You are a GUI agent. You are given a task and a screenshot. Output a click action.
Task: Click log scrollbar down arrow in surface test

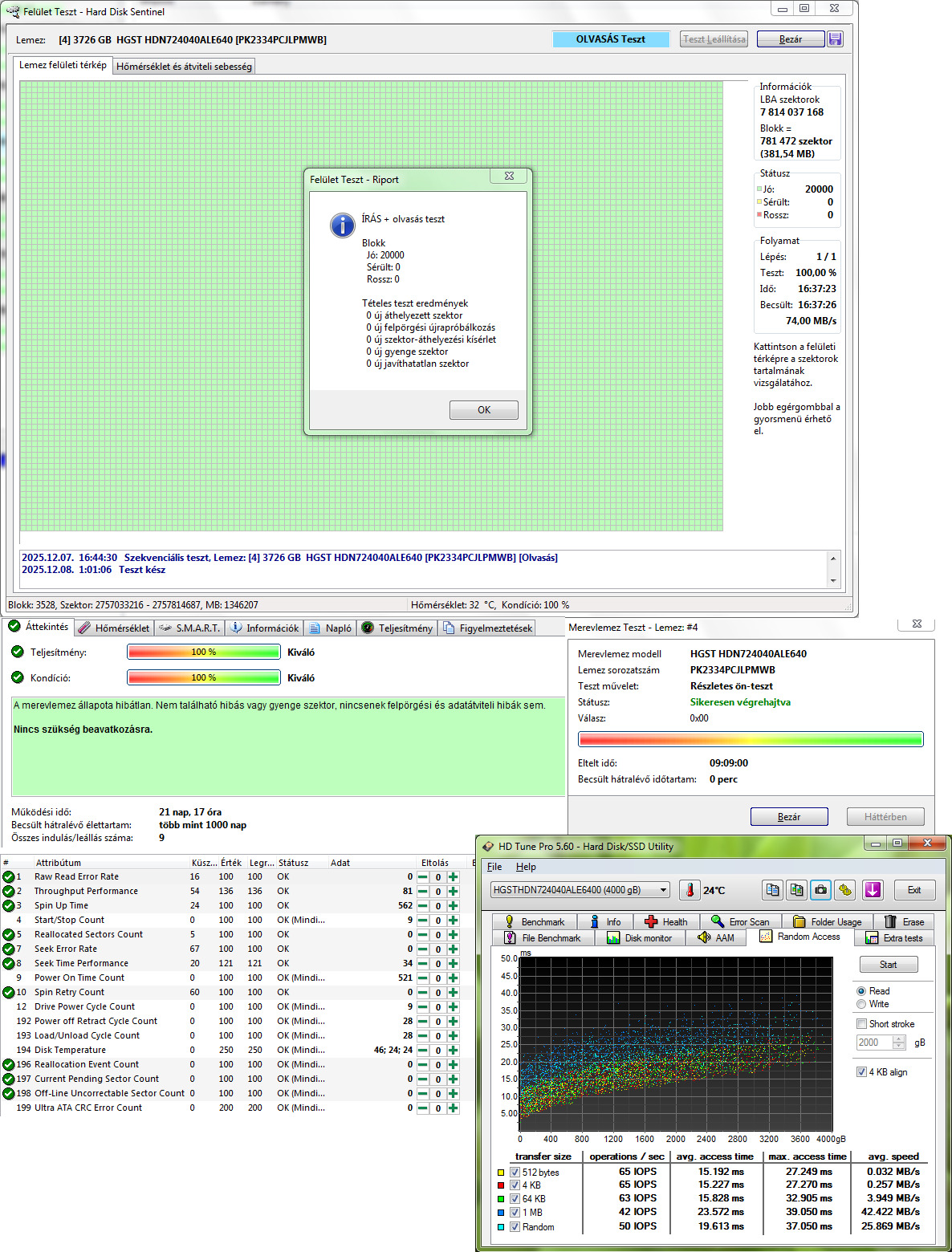833,580
